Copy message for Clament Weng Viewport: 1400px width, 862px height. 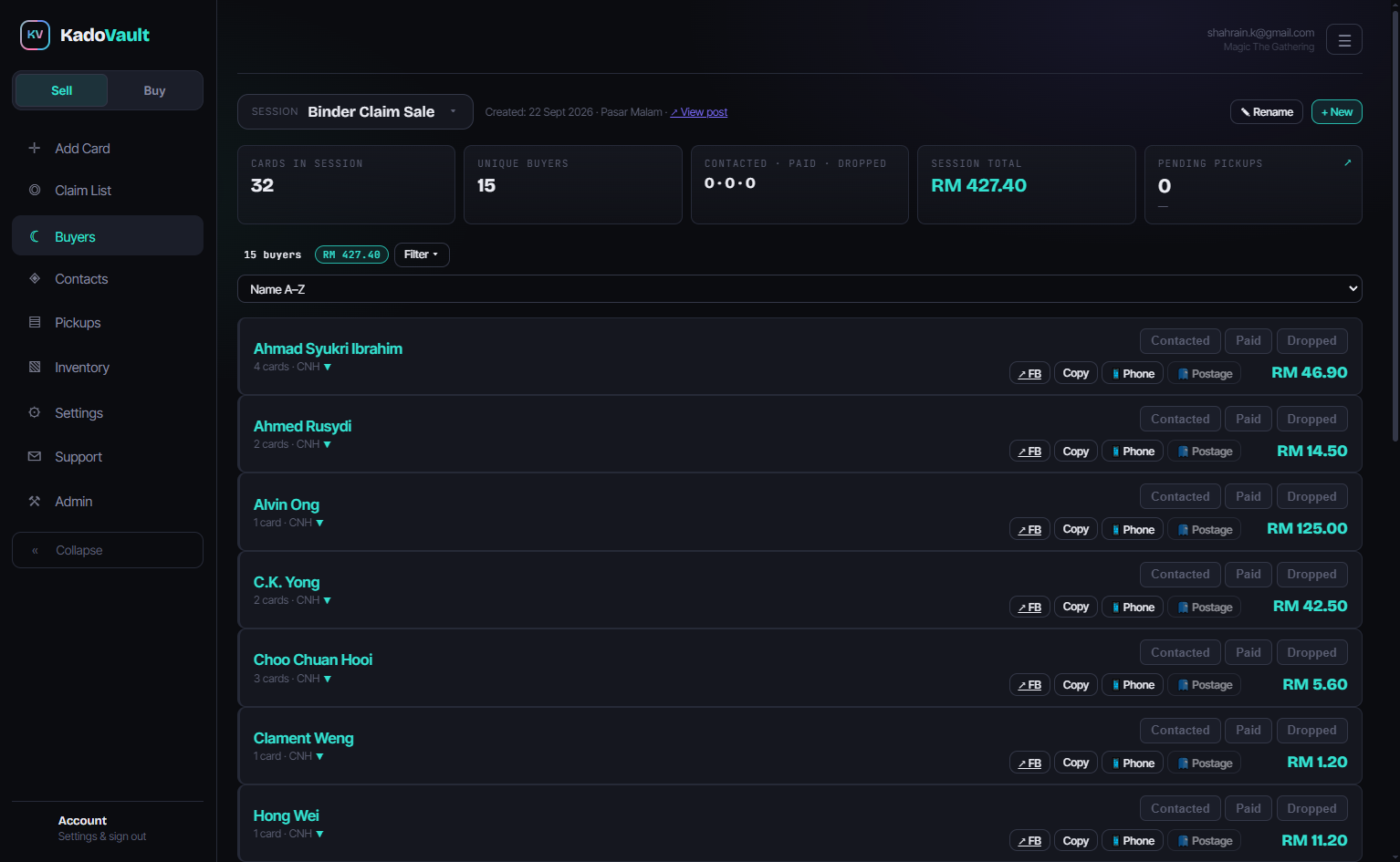click(1076, 763)
